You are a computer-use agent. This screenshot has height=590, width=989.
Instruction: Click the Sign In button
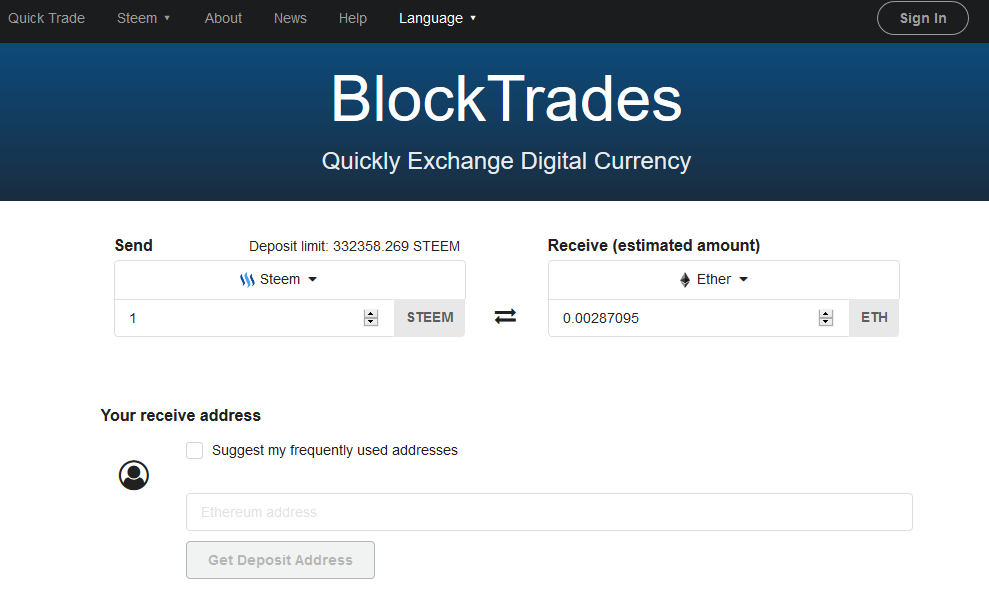point(923,18)
